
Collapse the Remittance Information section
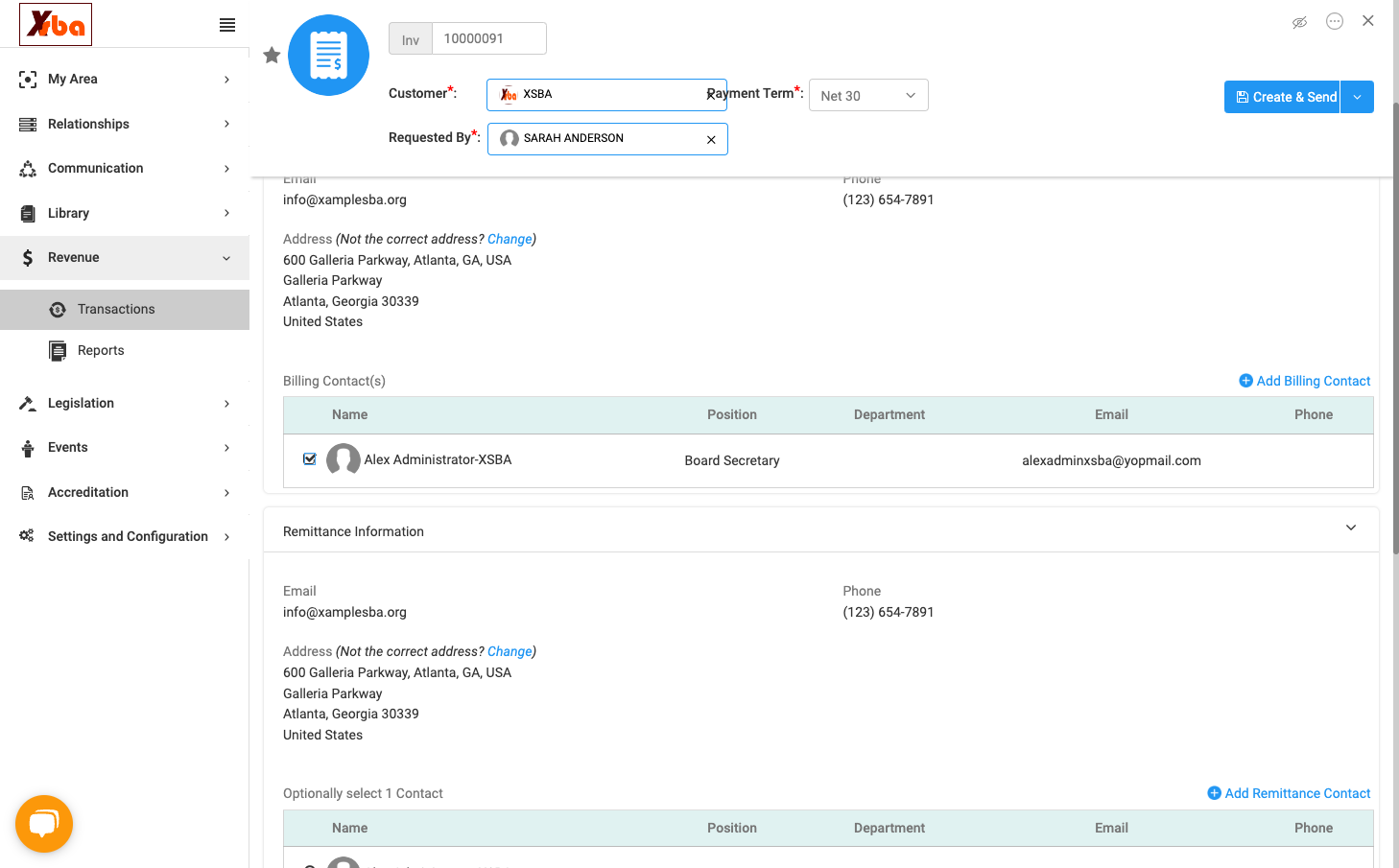(1351, 528)
